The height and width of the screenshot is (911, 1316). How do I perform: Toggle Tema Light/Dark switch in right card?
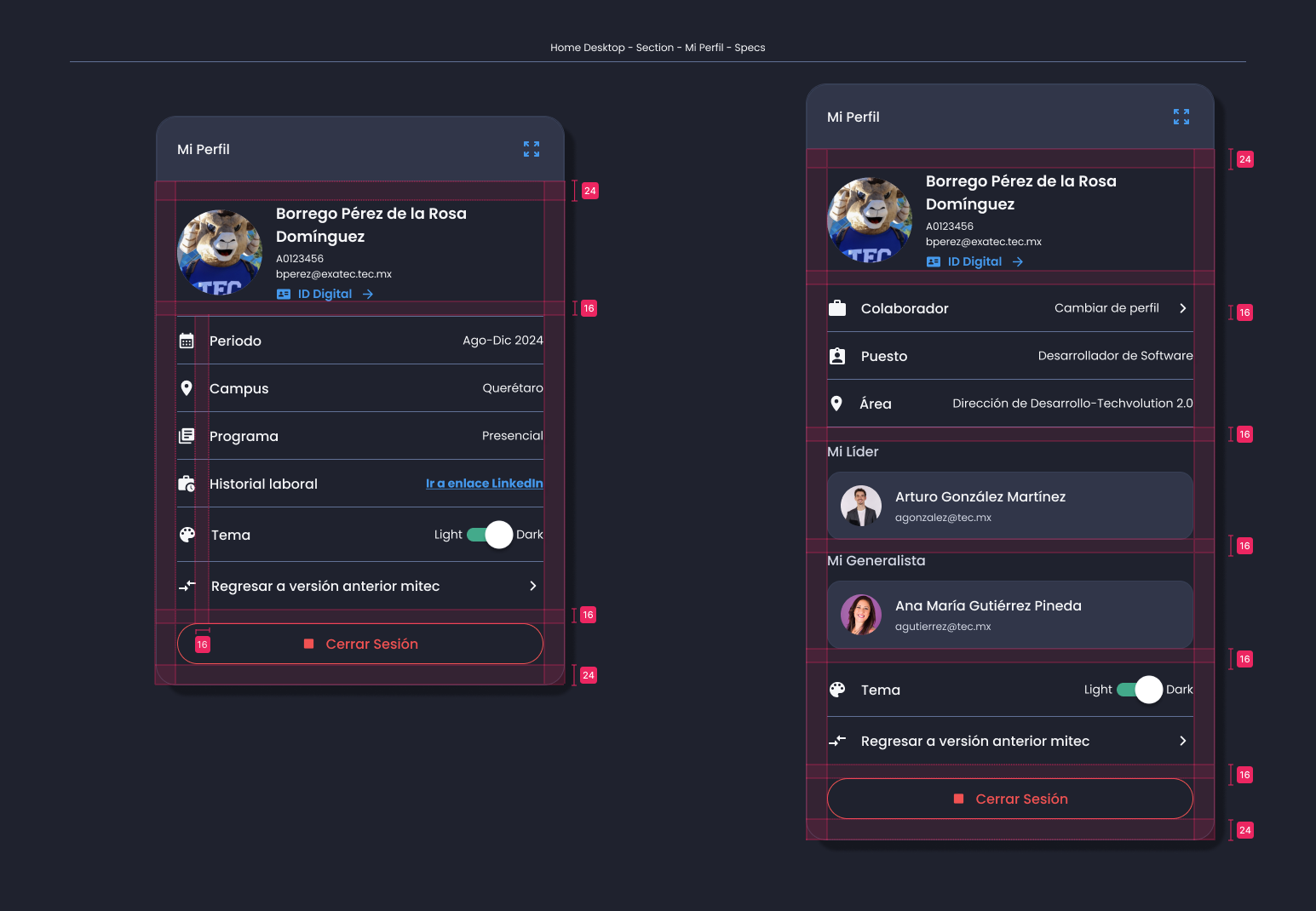[1140, 690]
